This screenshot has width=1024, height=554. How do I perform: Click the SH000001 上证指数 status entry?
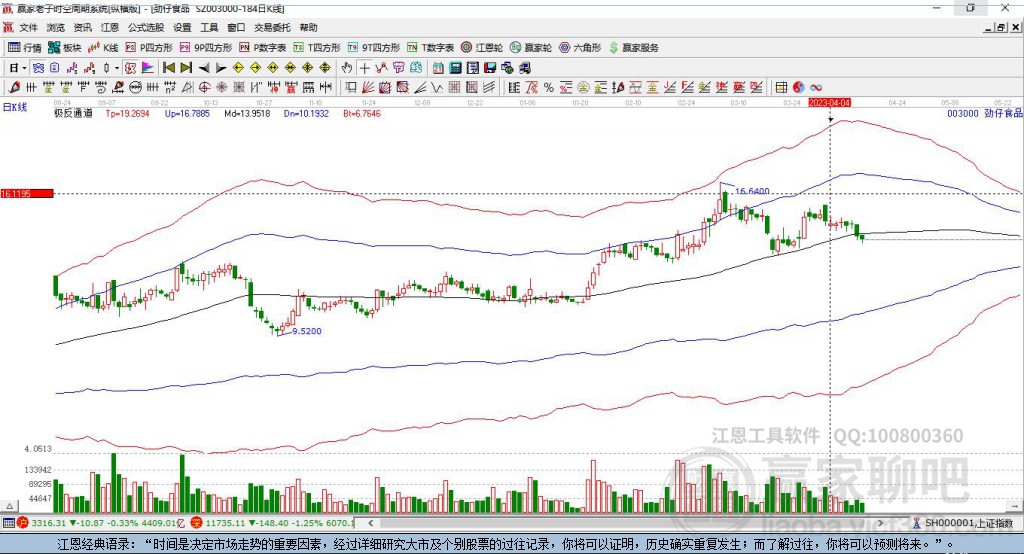pyautogui.click(x=963, y=523)
